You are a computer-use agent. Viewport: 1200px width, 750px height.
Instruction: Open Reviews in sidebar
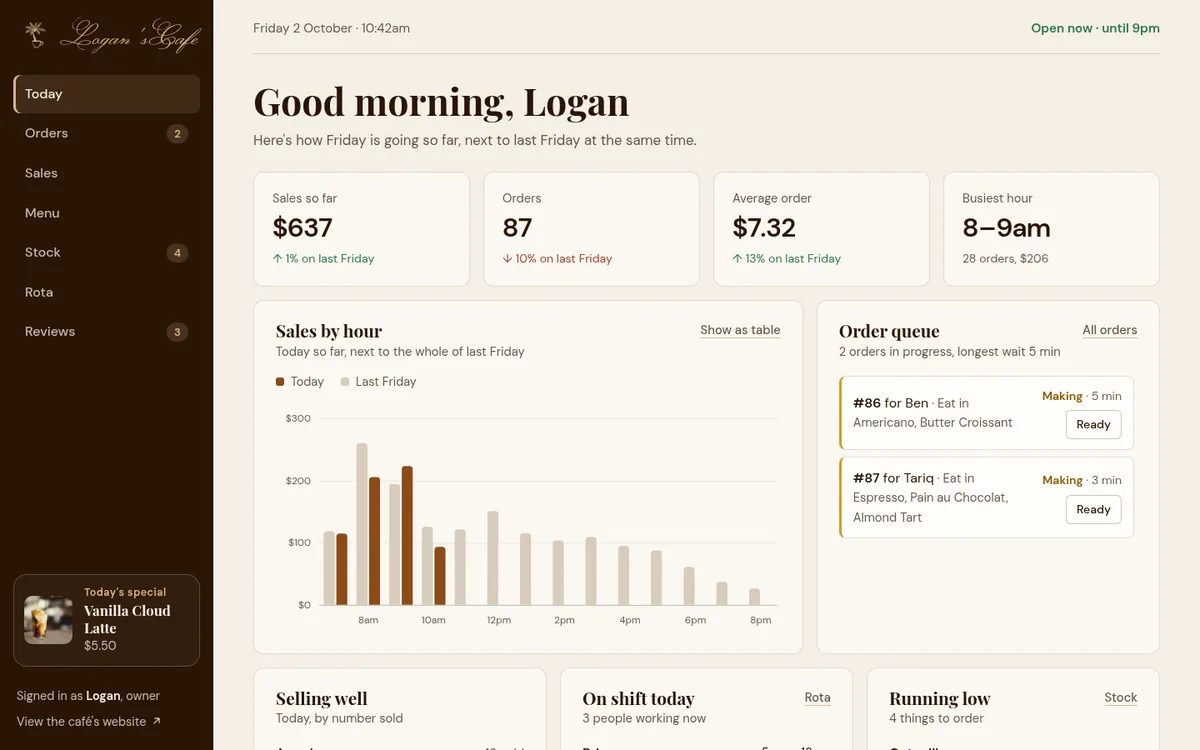[x=107, y=331]
